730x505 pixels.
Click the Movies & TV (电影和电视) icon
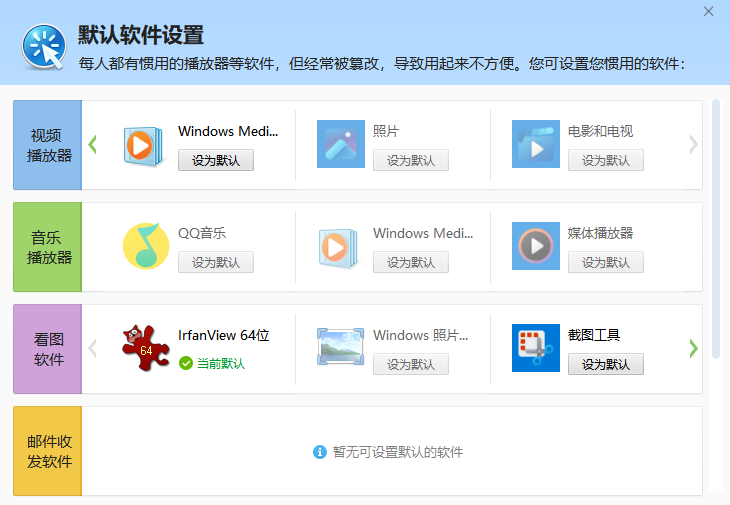point(536,144)
